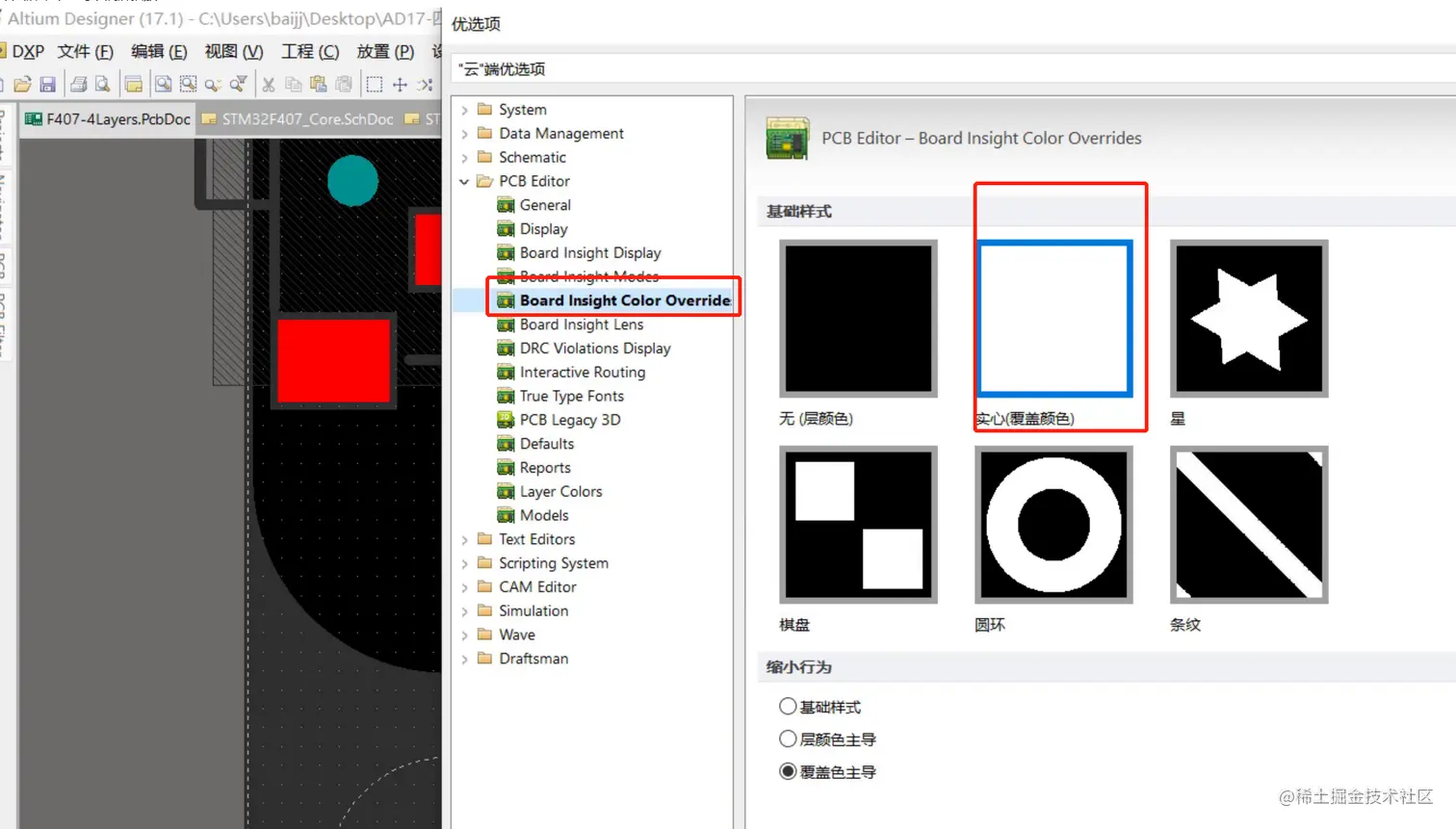Open the Display preferences page
The image size is (1456, 829).
pos(543,229)
